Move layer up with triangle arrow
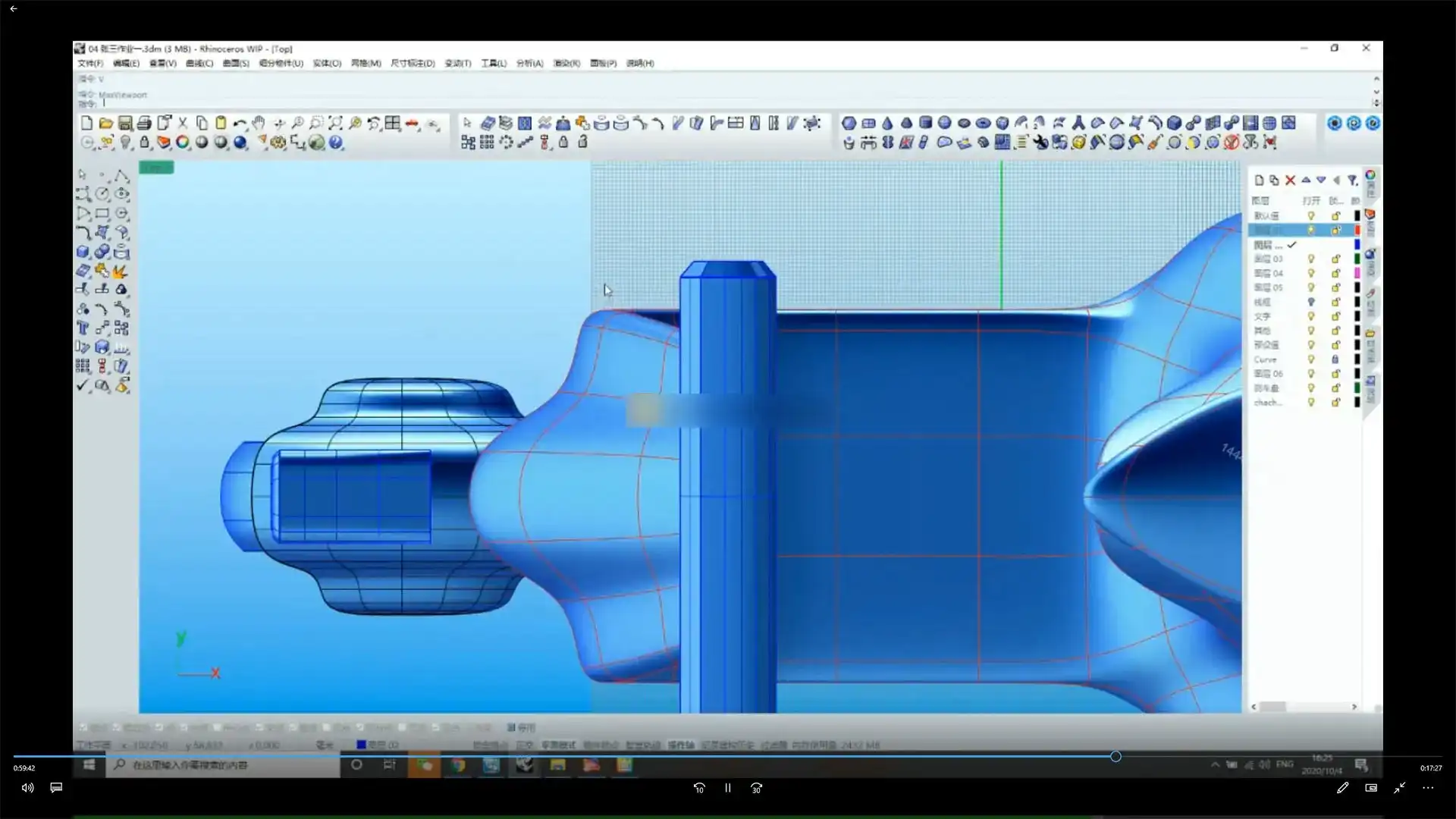 [x=1306, y=180]
